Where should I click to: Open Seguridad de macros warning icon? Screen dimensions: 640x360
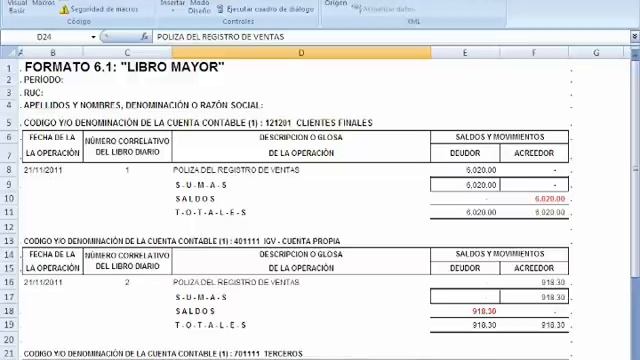click(x=64, y=9)
